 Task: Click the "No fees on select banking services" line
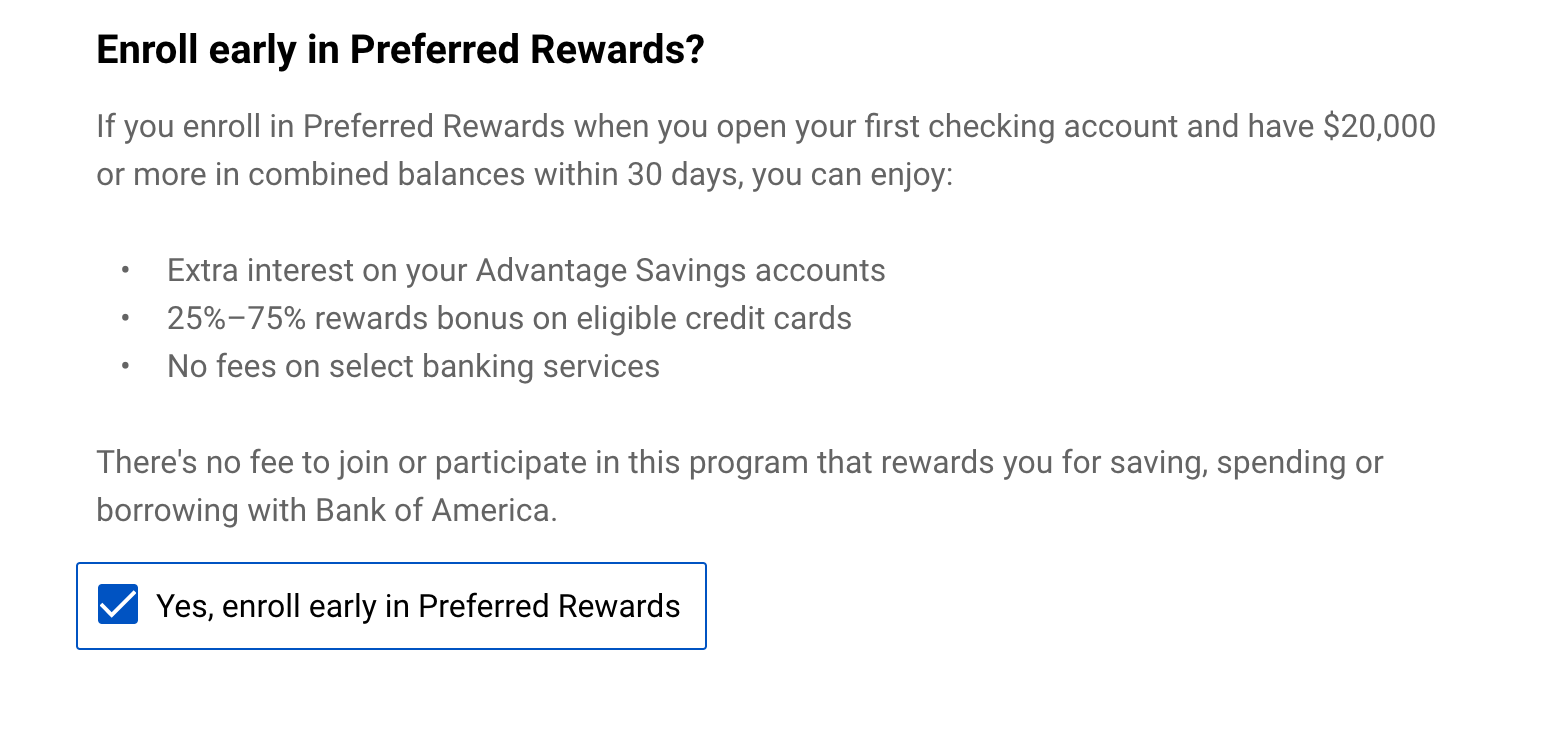click(413, 366)
